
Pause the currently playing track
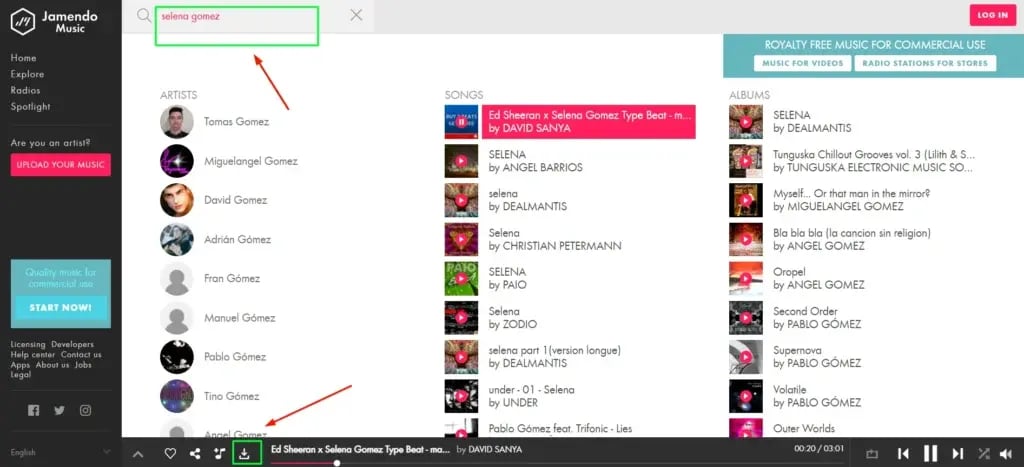931,454
